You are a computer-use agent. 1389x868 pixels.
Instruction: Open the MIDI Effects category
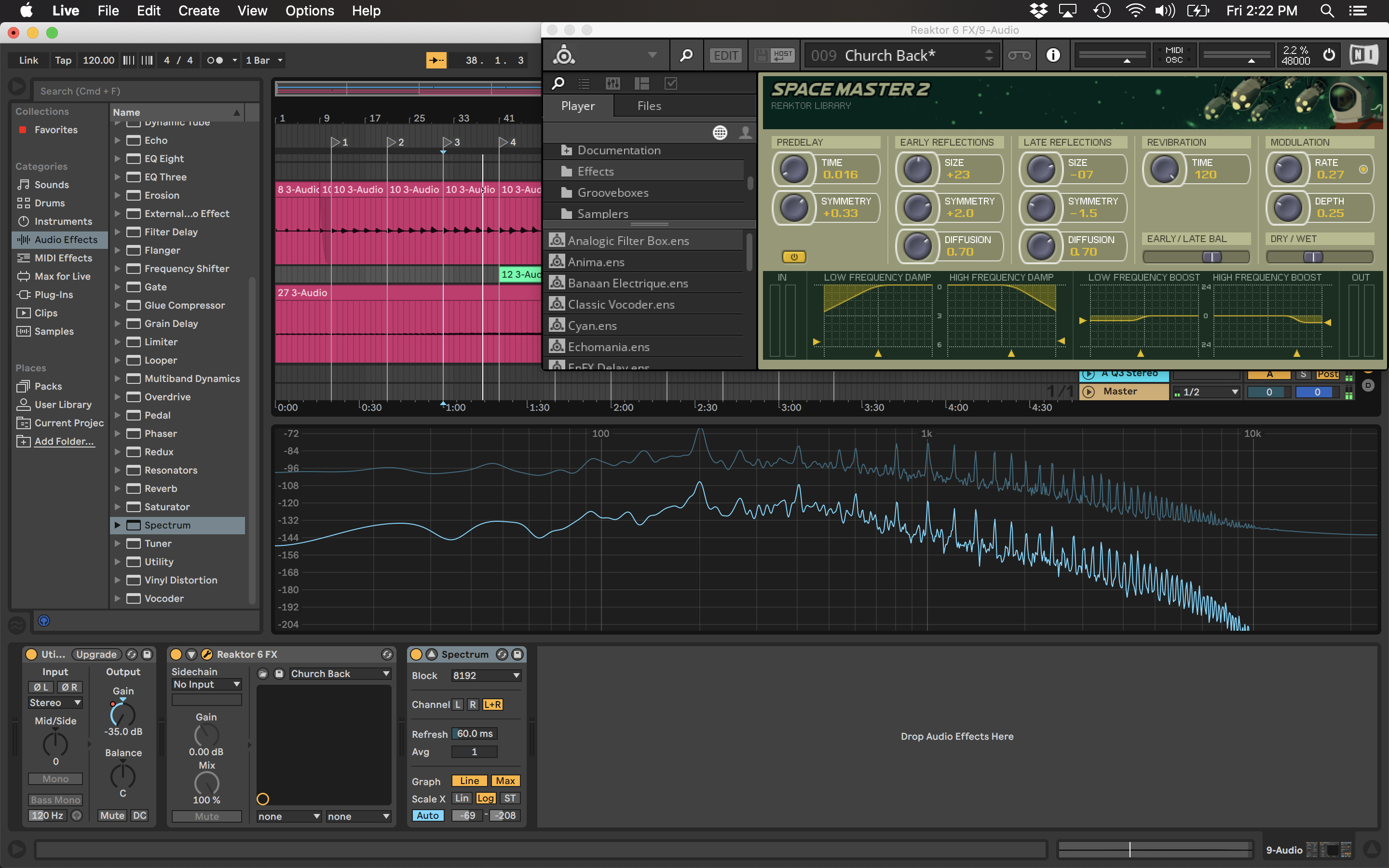63,258
